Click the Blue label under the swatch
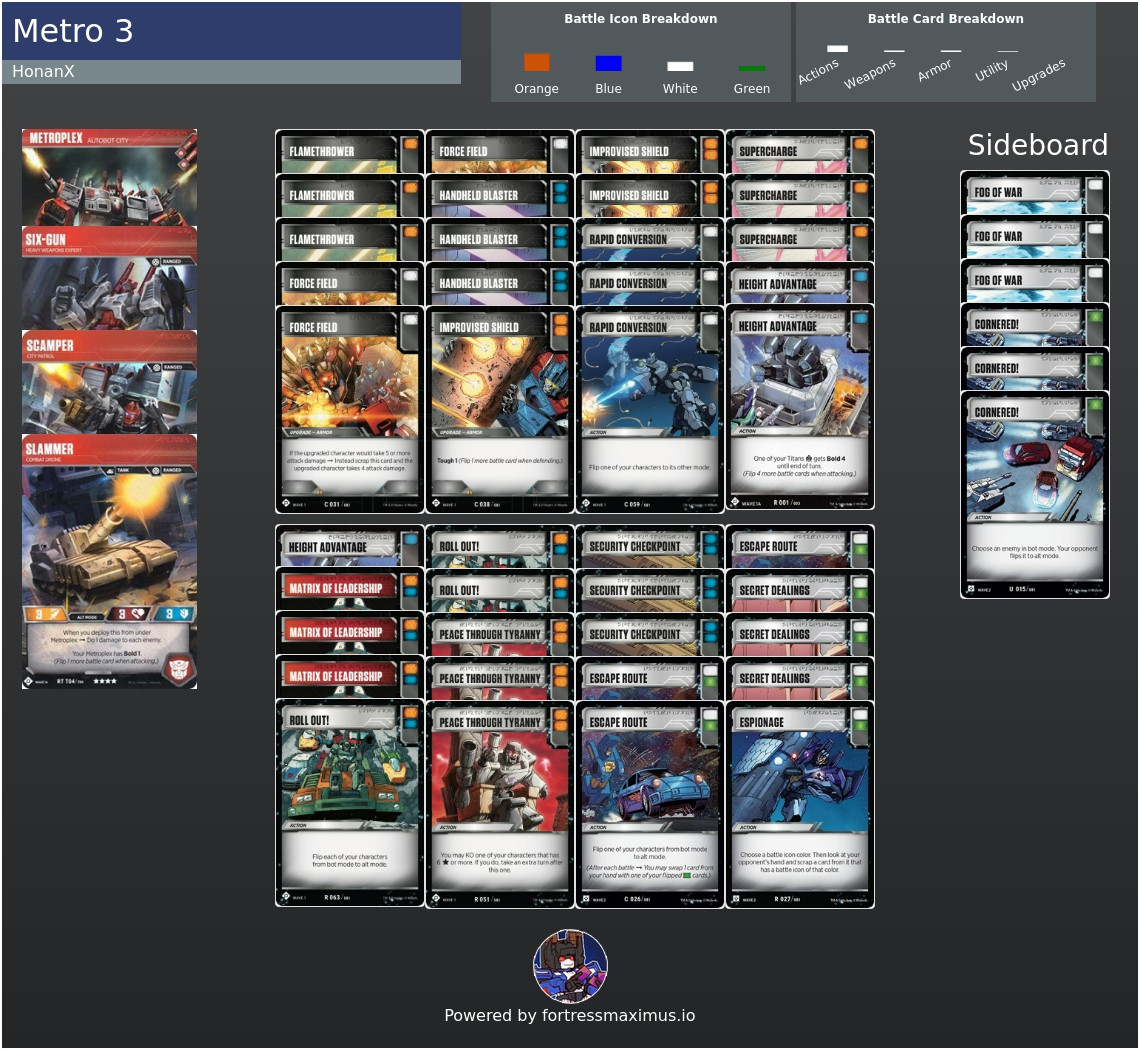This screenshot has height=1050, width=1140. coord(608,89)
